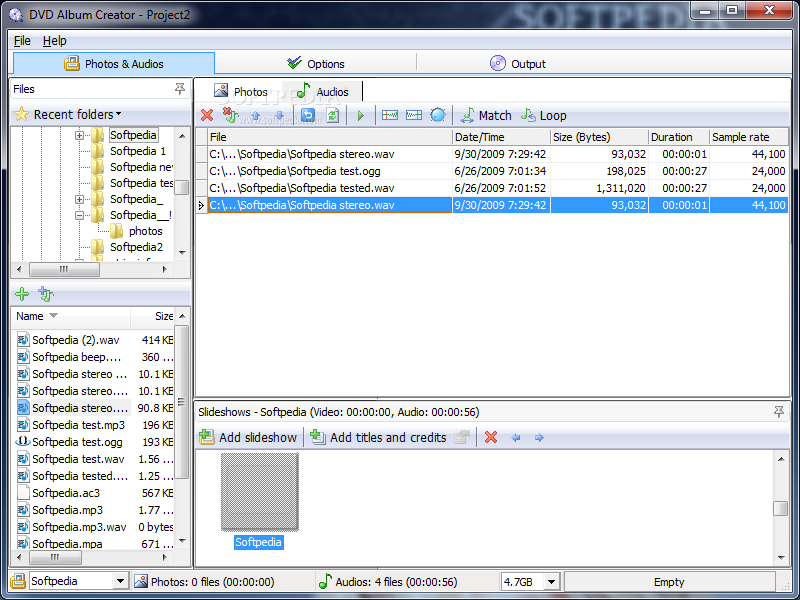Play the selected audio file
This screenshot has width=800, height=600.
(361, 115)
